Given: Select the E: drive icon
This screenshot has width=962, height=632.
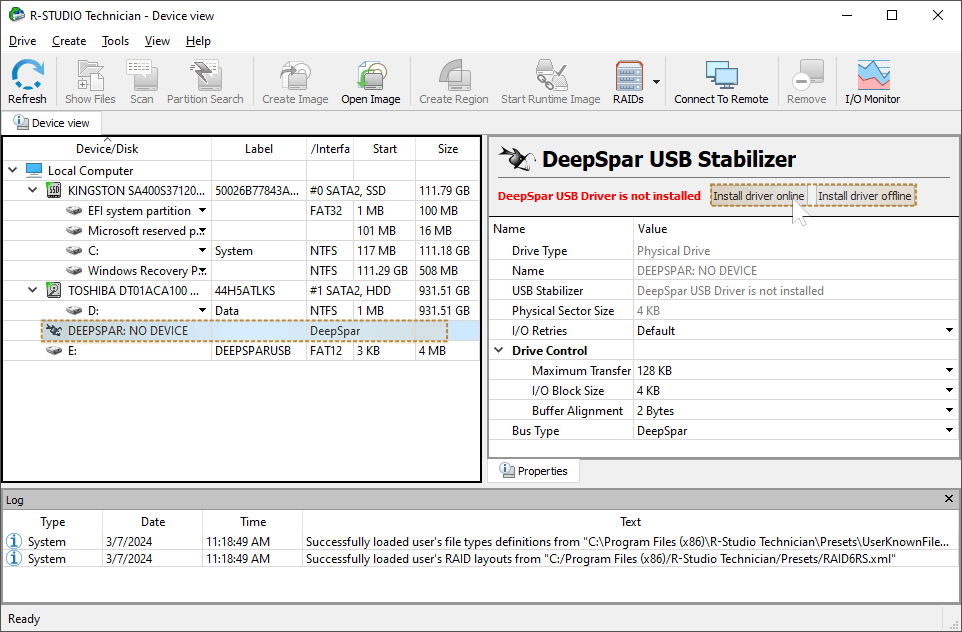Looking at the screenshot, I should coord(54,350).
